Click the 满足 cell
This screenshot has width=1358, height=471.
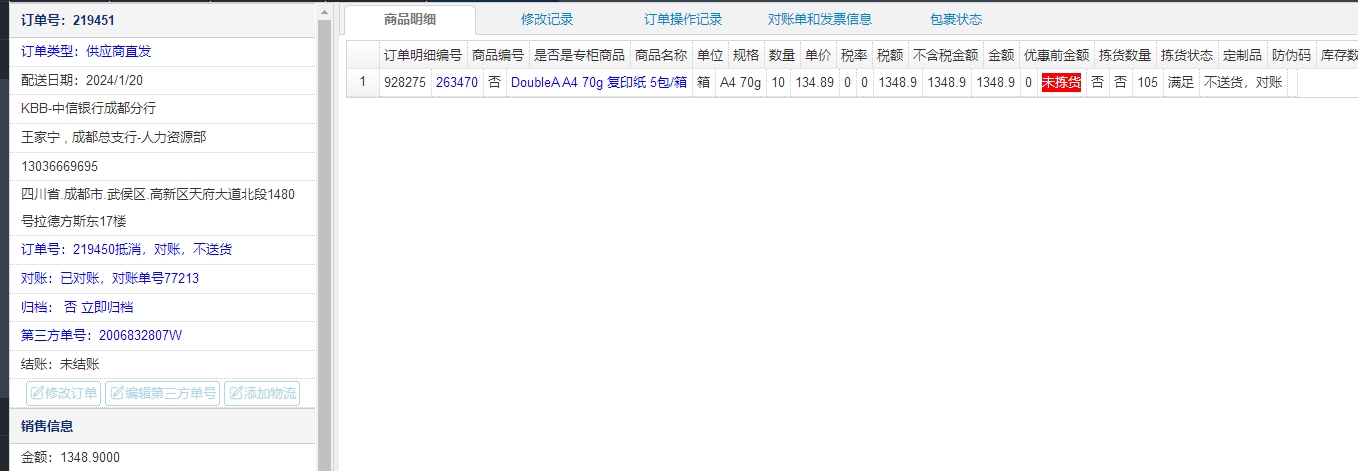(x=1181, y=83)
